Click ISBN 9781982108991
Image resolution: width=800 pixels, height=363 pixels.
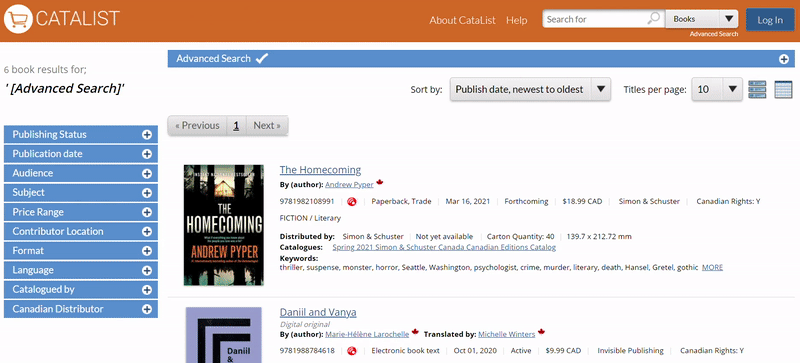point(307,202)
